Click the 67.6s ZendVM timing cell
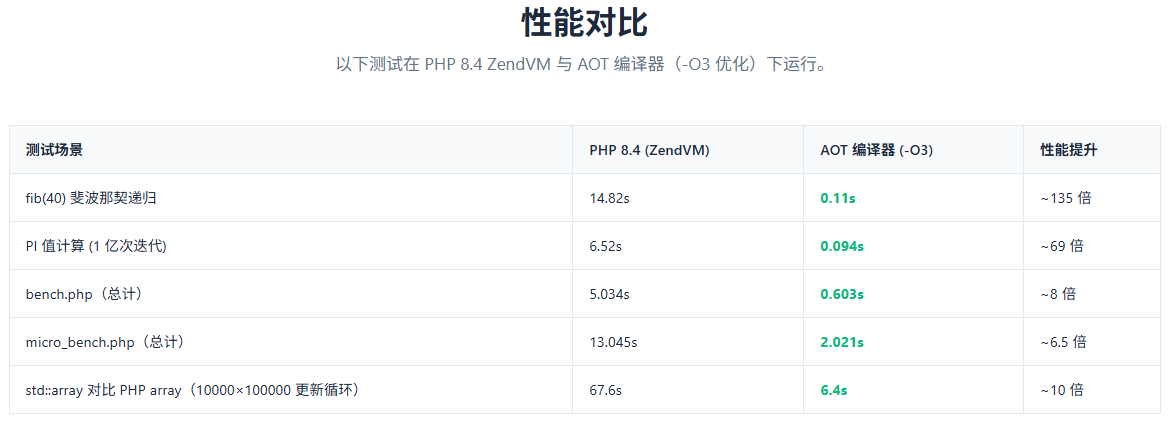This screenshot has width=1172, height=422. pyautogui.click(x=605, y=390)
